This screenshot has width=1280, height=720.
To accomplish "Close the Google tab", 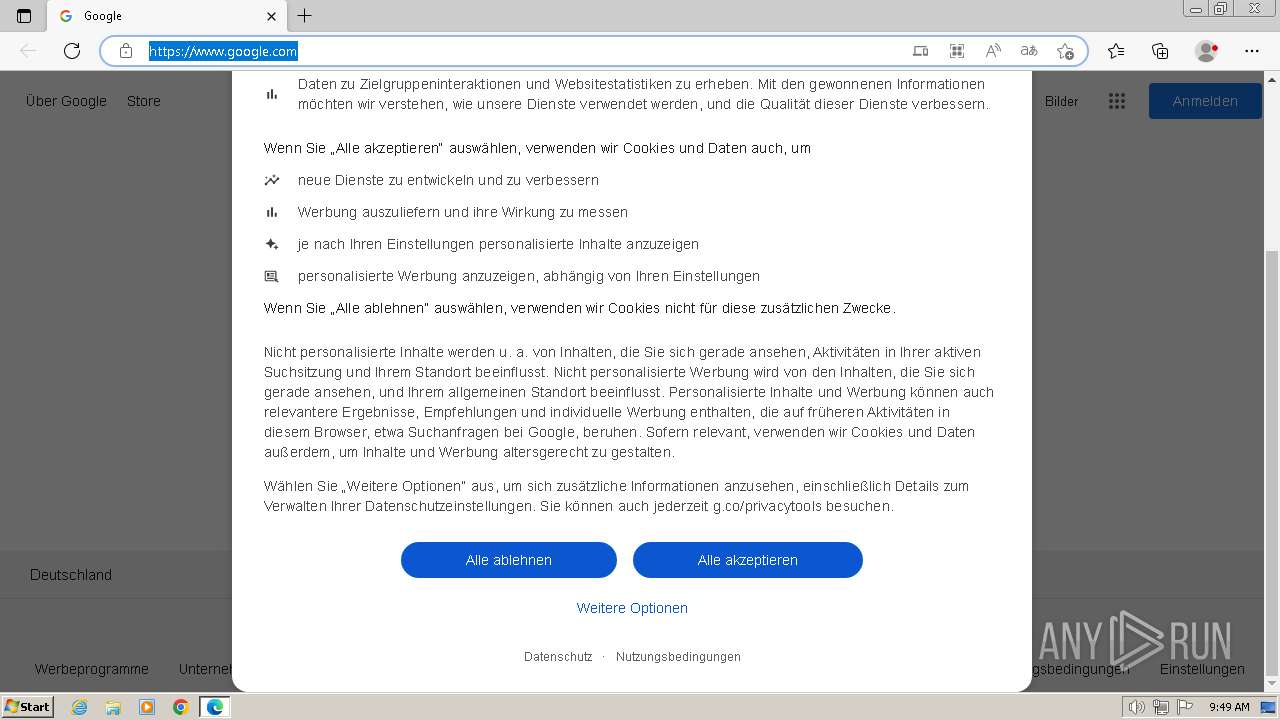I will pos(272,16).
